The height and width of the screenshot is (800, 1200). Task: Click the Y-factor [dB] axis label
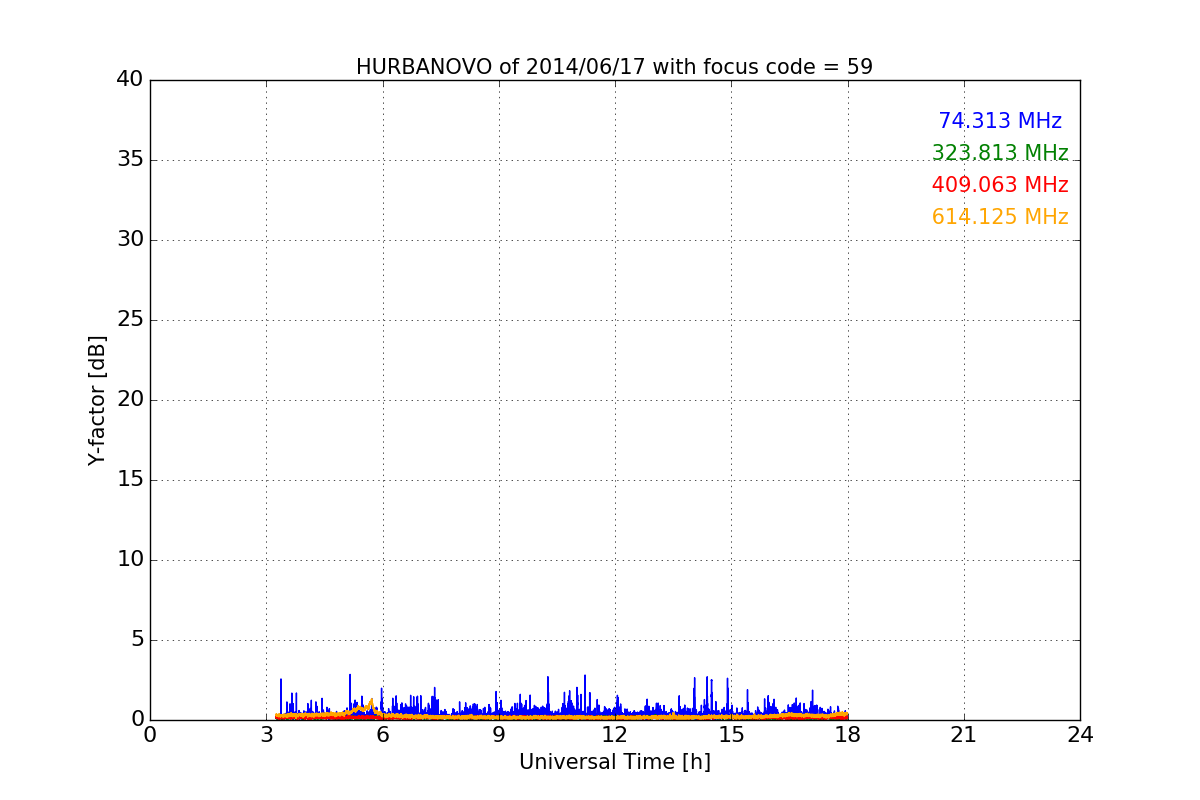coord(97,400)
